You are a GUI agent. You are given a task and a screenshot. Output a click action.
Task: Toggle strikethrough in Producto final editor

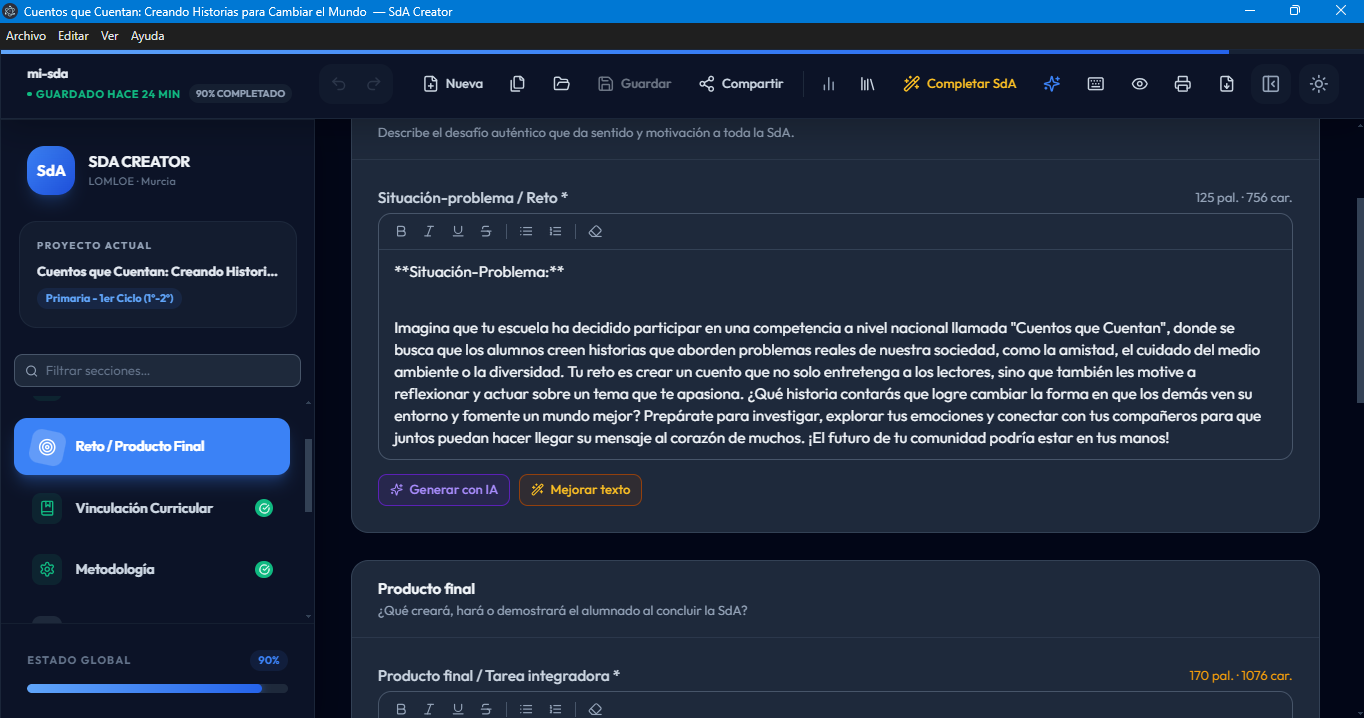[x=486, y=709]
